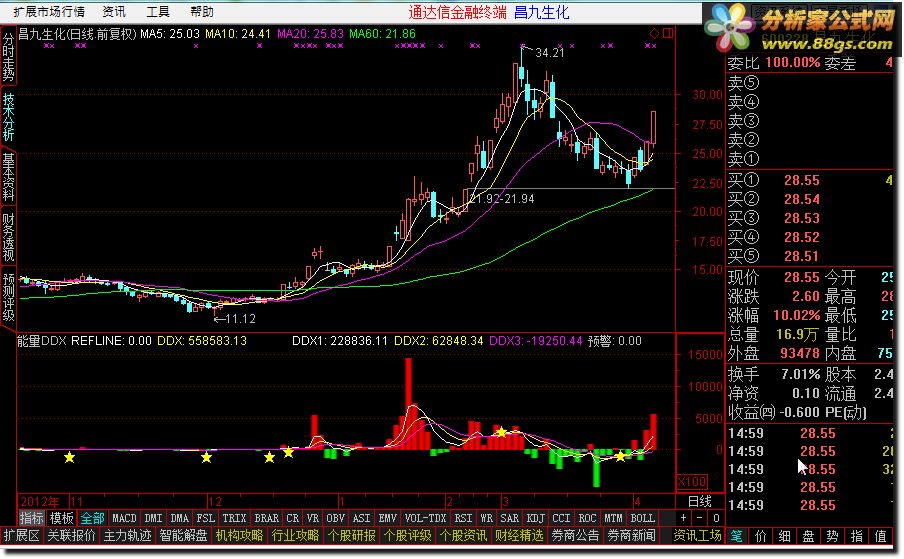This screenshot has height=559, width=904.
Task: Apply the MTM indicator
Action: 613,518
